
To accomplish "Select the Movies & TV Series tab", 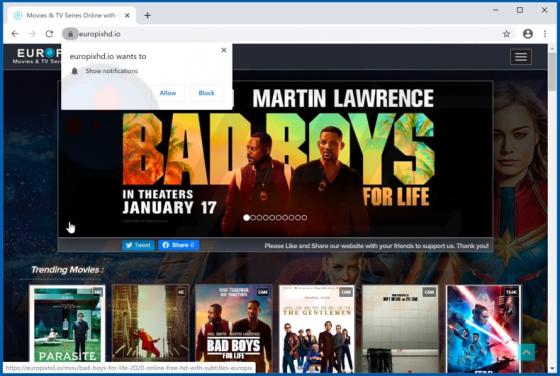I will click(x=71, y=15).
